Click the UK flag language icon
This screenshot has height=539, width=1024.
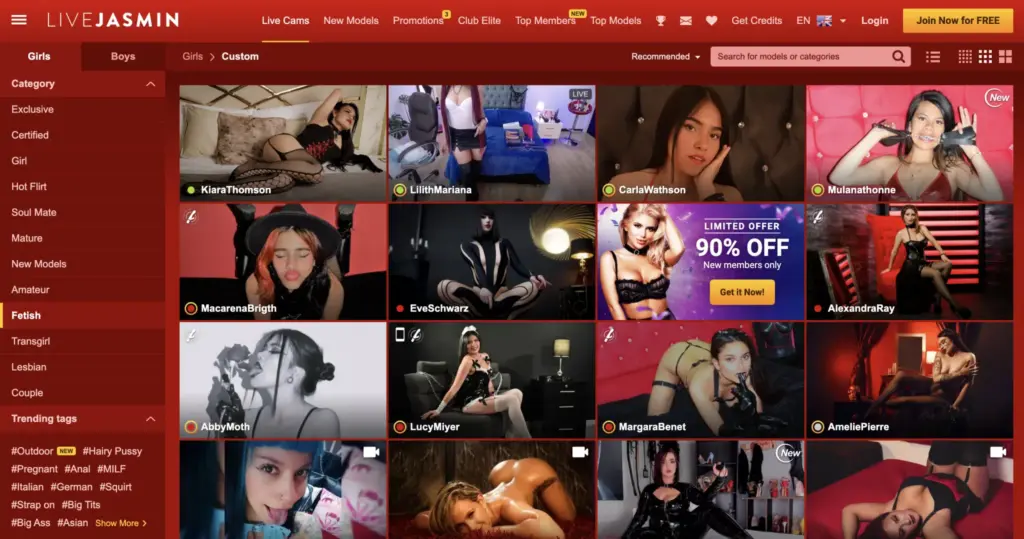824,21
